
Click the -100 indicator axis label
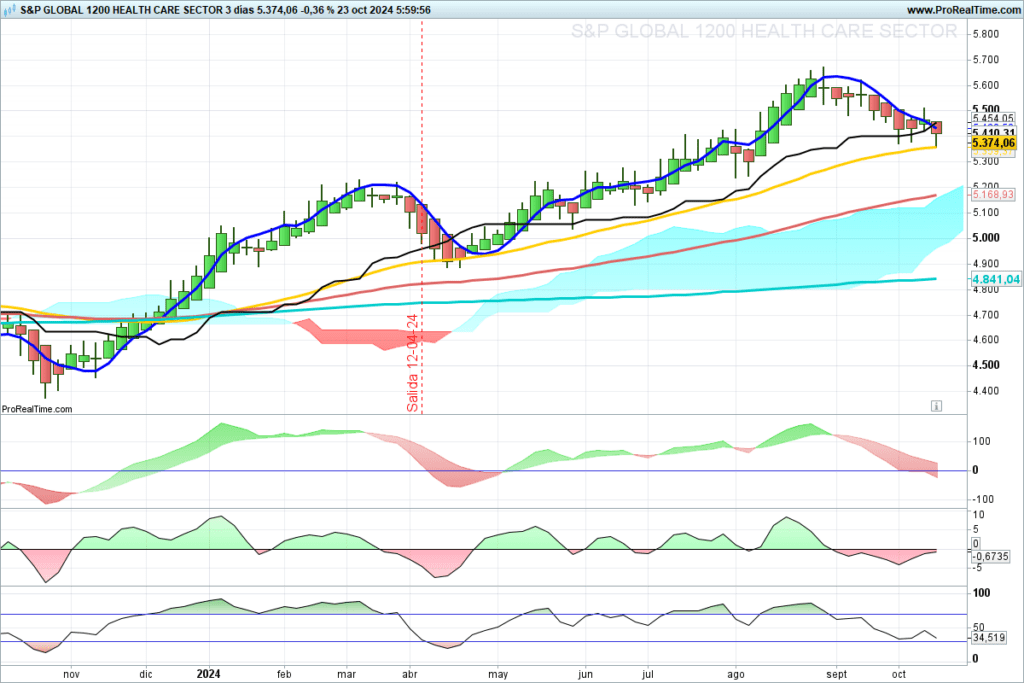click(x=983, y=500)
